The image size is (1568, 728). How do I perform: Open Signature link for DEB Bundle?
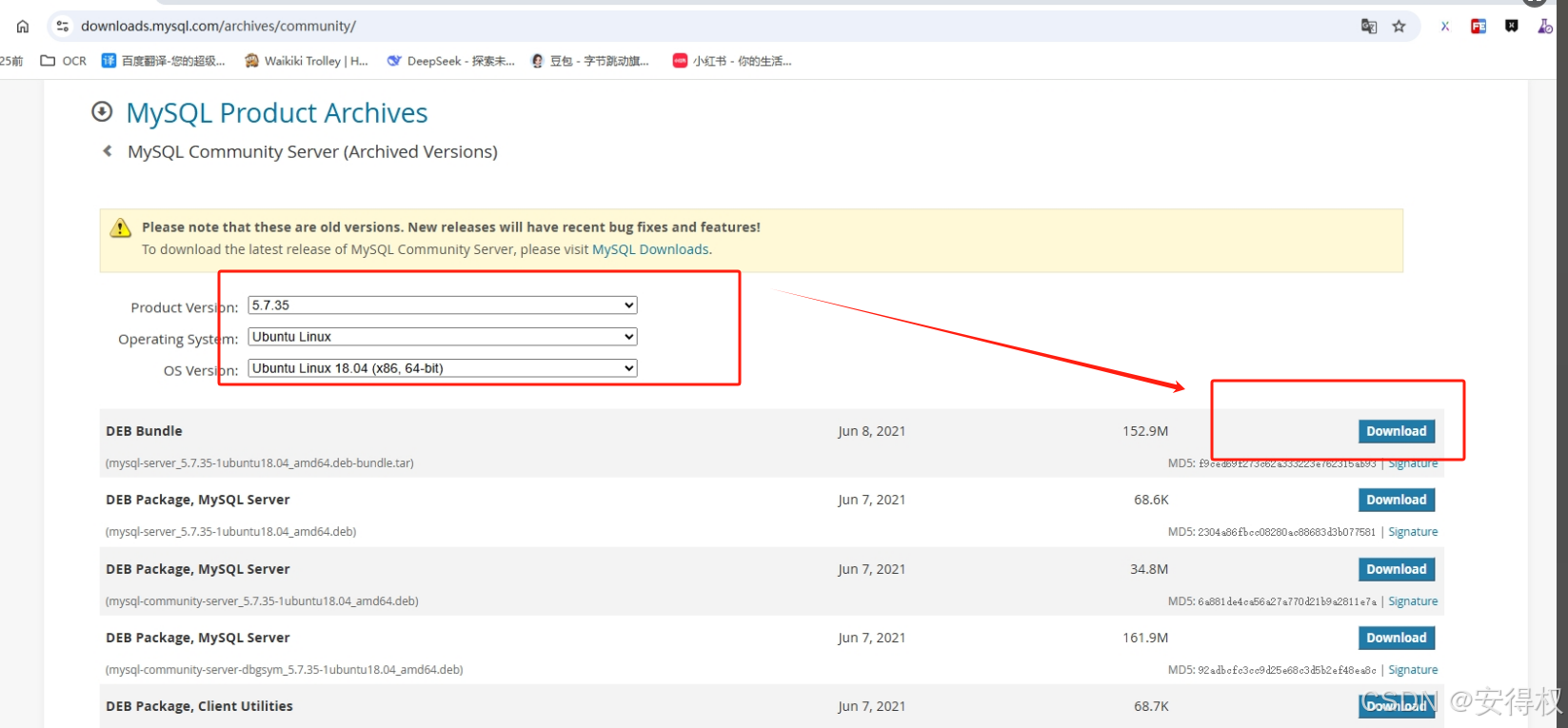click(1413, 463)
